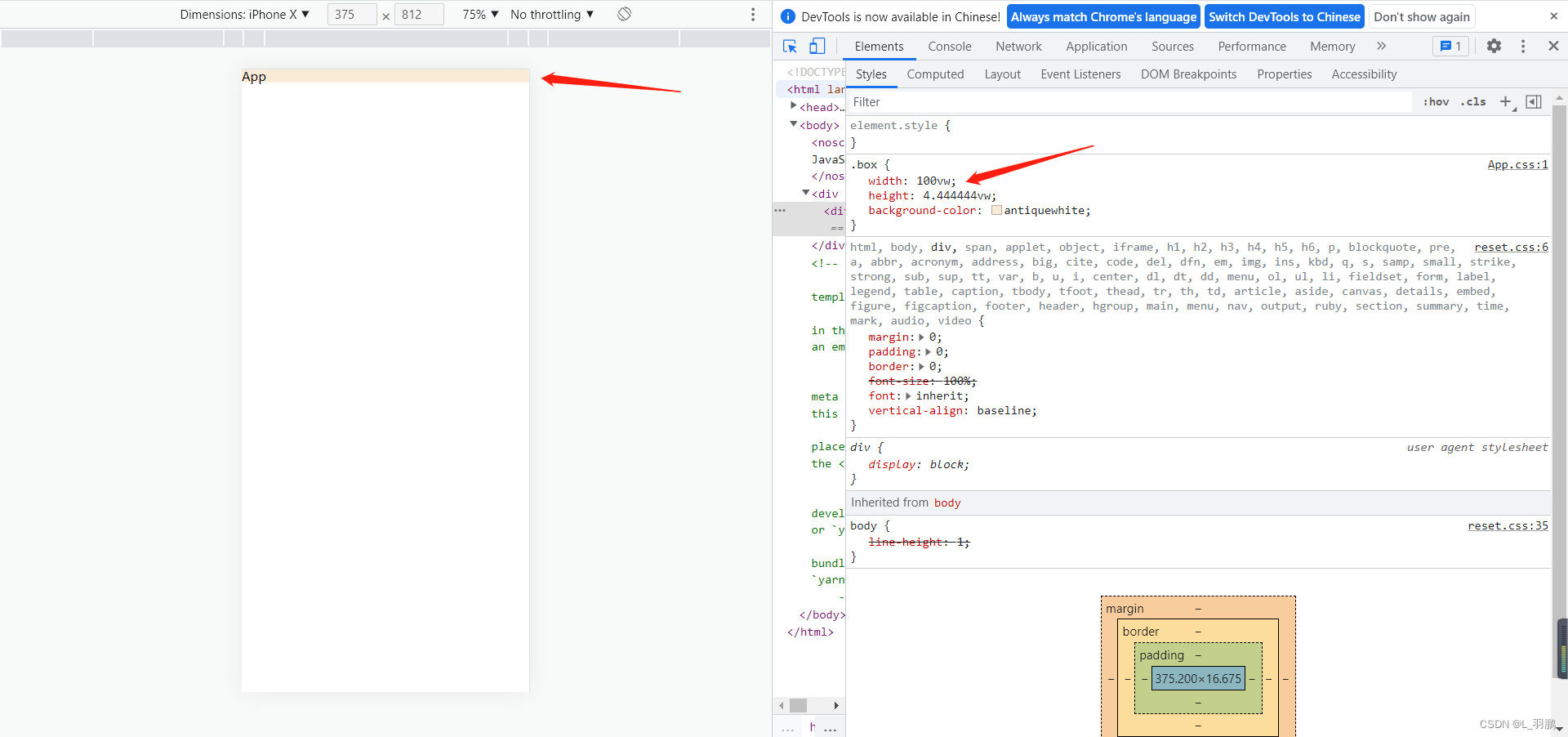Switch to the Computed tab
Image resolution: width=1568 pixels, height=737 pixels.
click(x=934, y=74)
